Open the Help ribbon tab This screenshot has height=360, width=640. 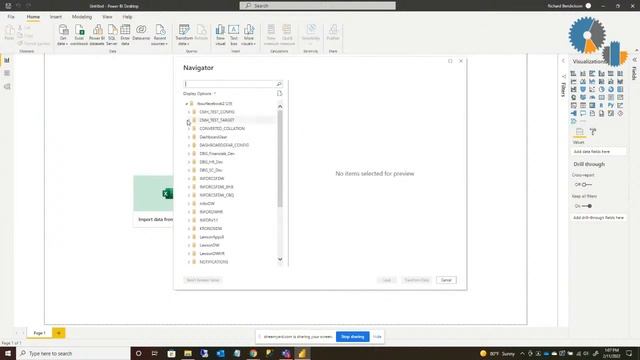(x=127, y=17)
